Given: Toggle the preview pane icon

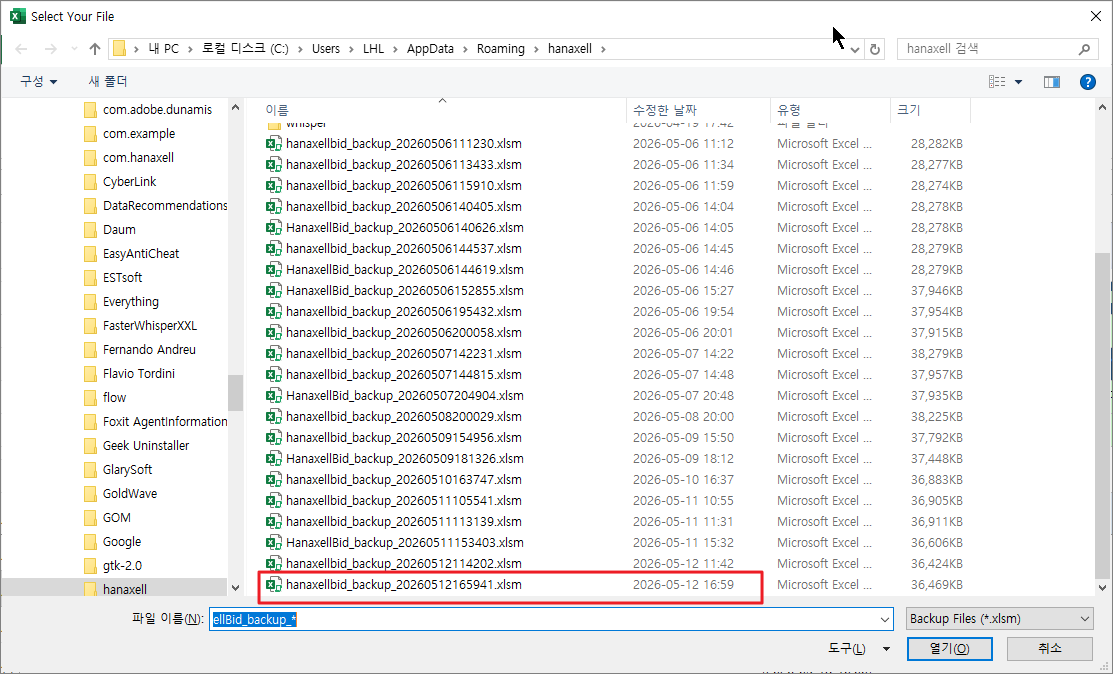Looking at the screenshot, I should pos(1052,82).
